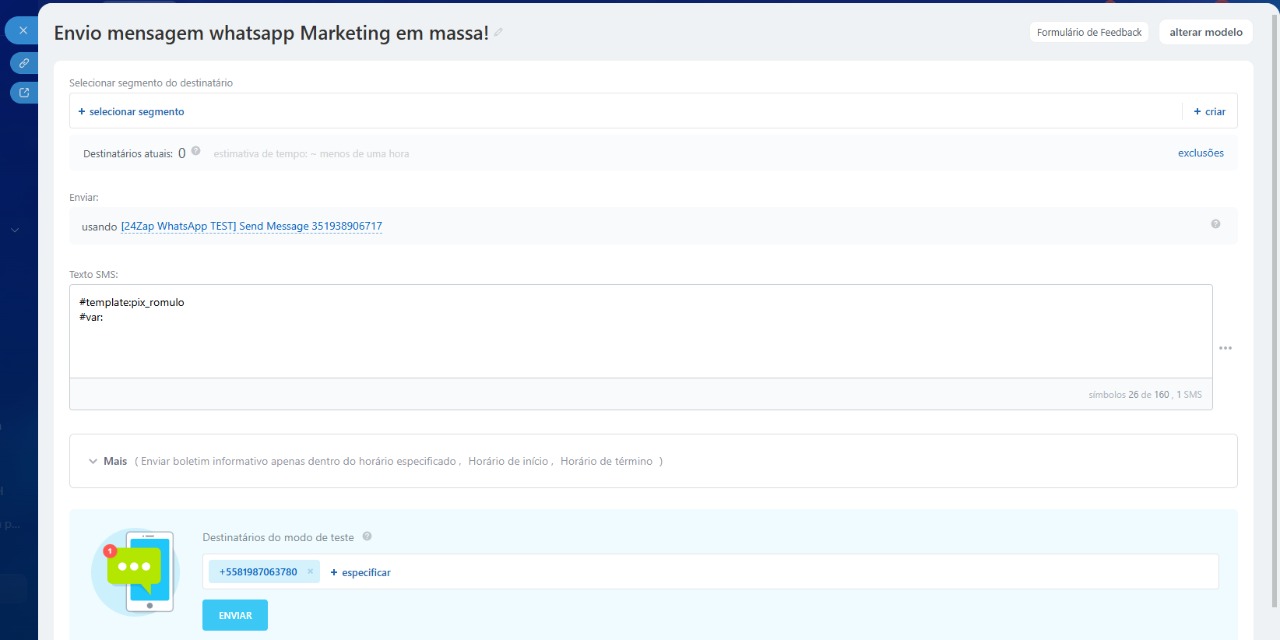Click help icon in the Enviar row
The image size is (1280, 640).
click(1215, 224)
